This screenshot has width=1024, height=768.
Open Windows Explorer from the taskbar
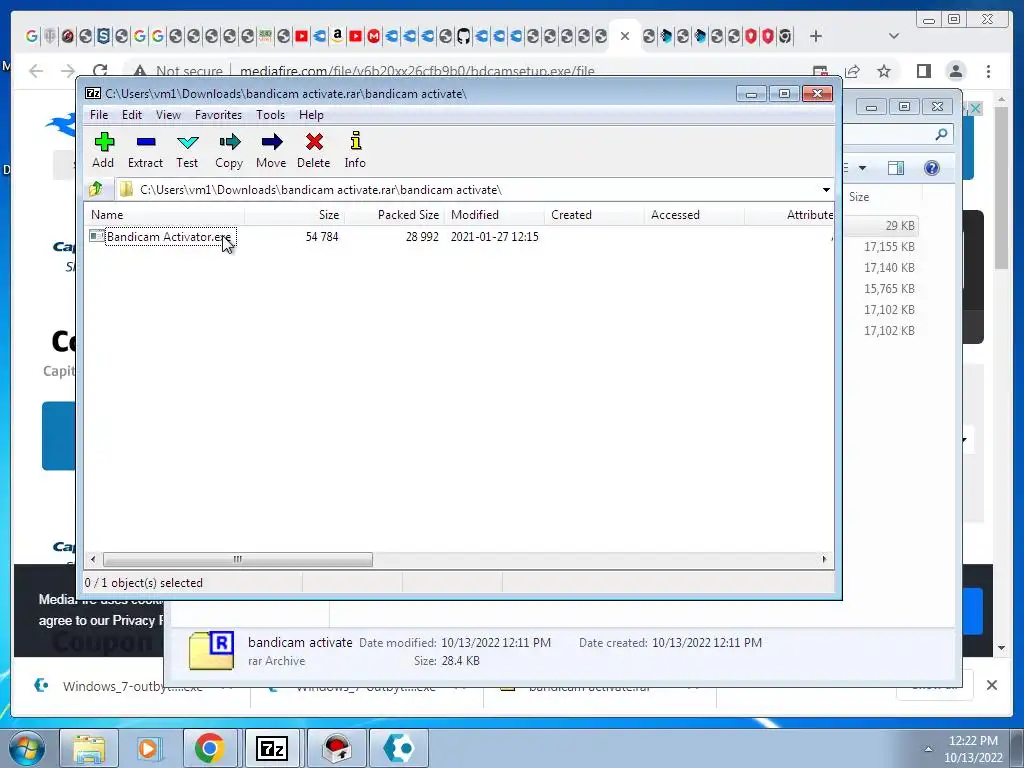[x=89, y=748]
